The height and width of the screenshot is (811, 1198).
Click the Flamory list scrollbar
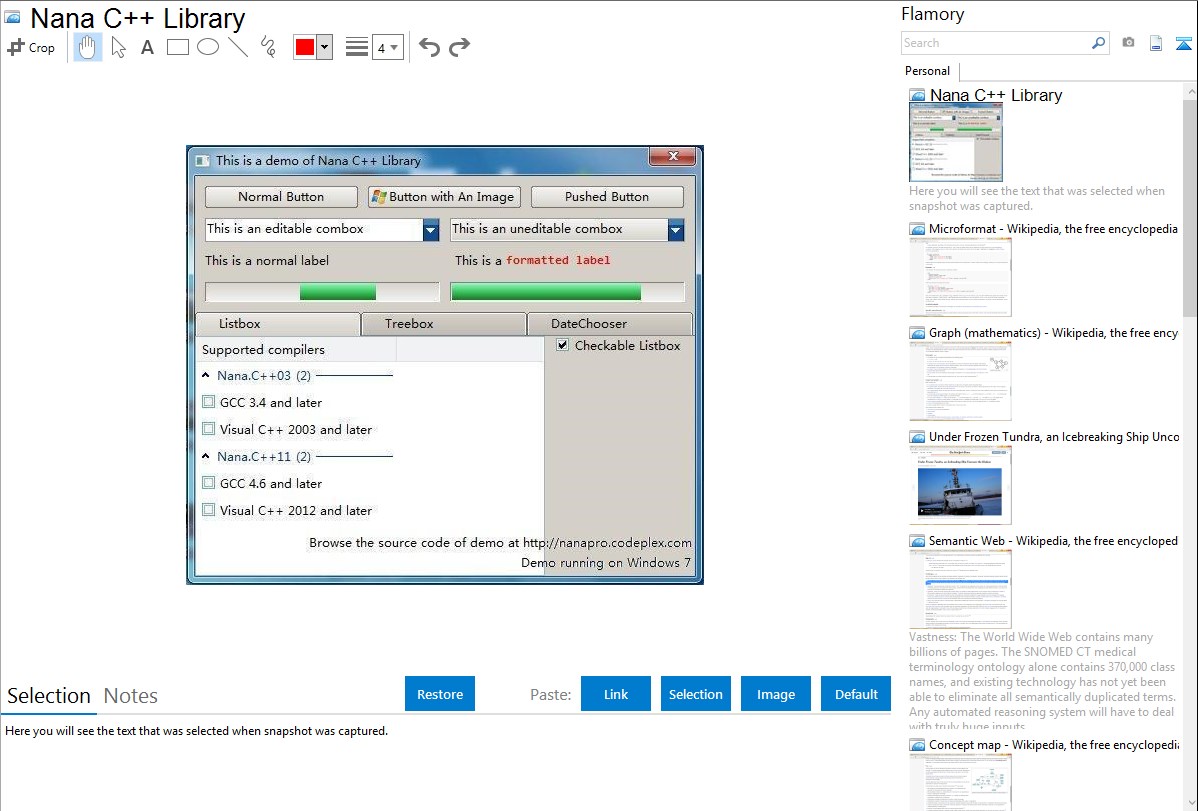pos(1190,206)
